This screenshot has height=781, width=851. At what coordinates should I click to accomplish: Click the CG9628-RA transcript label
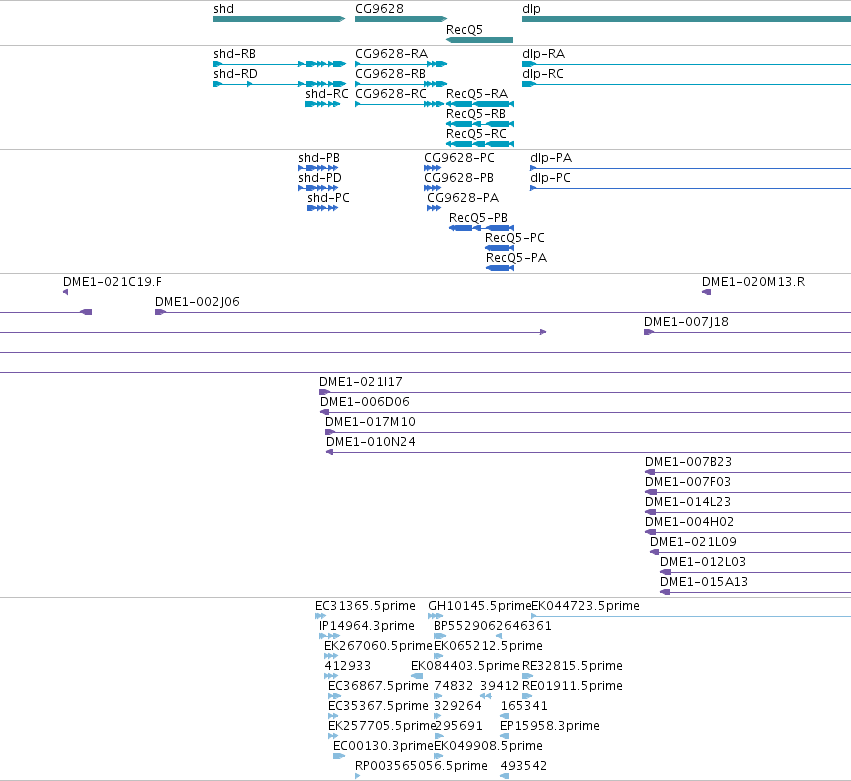[391, 54]
